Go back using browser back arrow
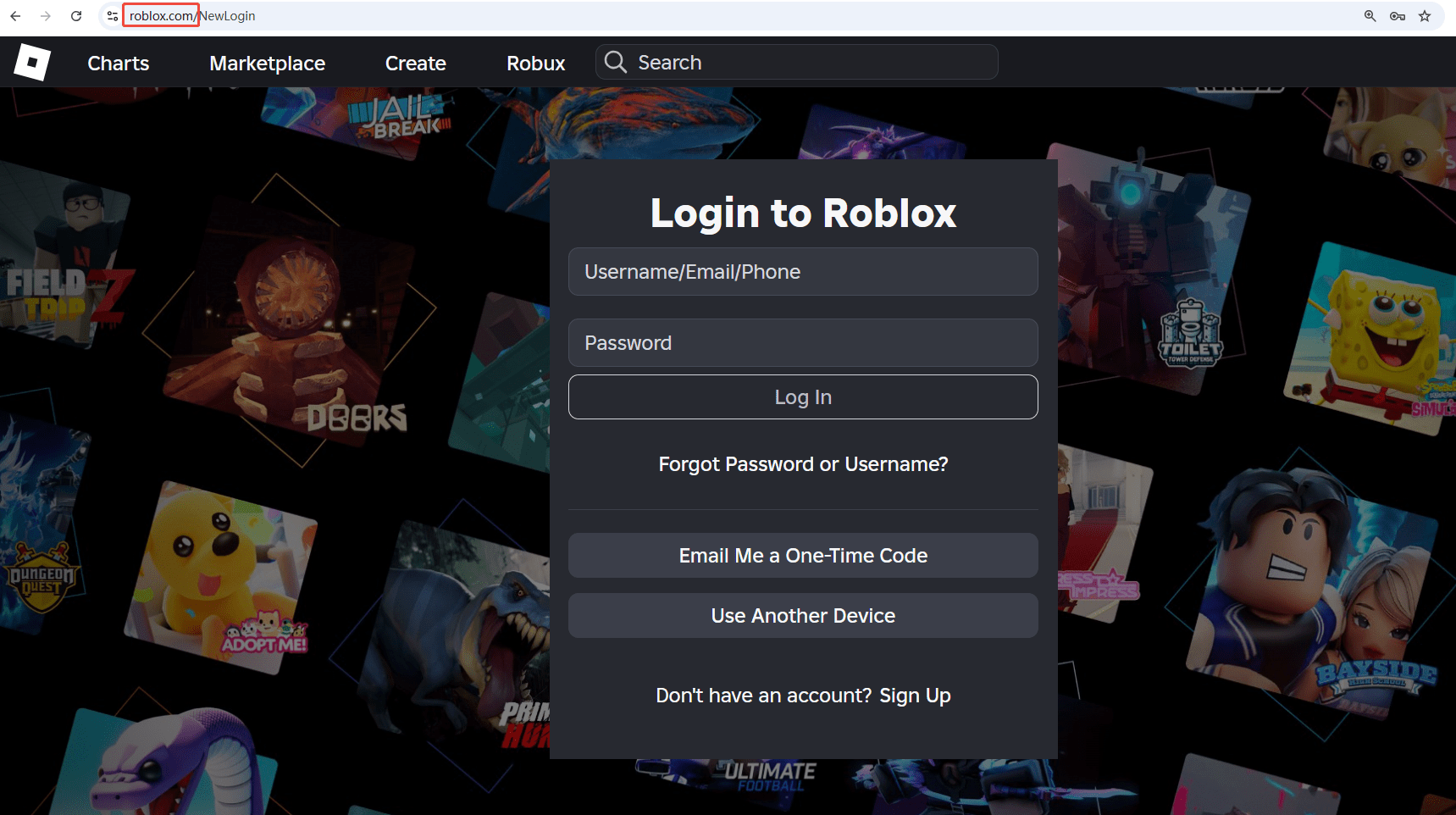This screenshot has height=815, width=1456. (15, 16)
